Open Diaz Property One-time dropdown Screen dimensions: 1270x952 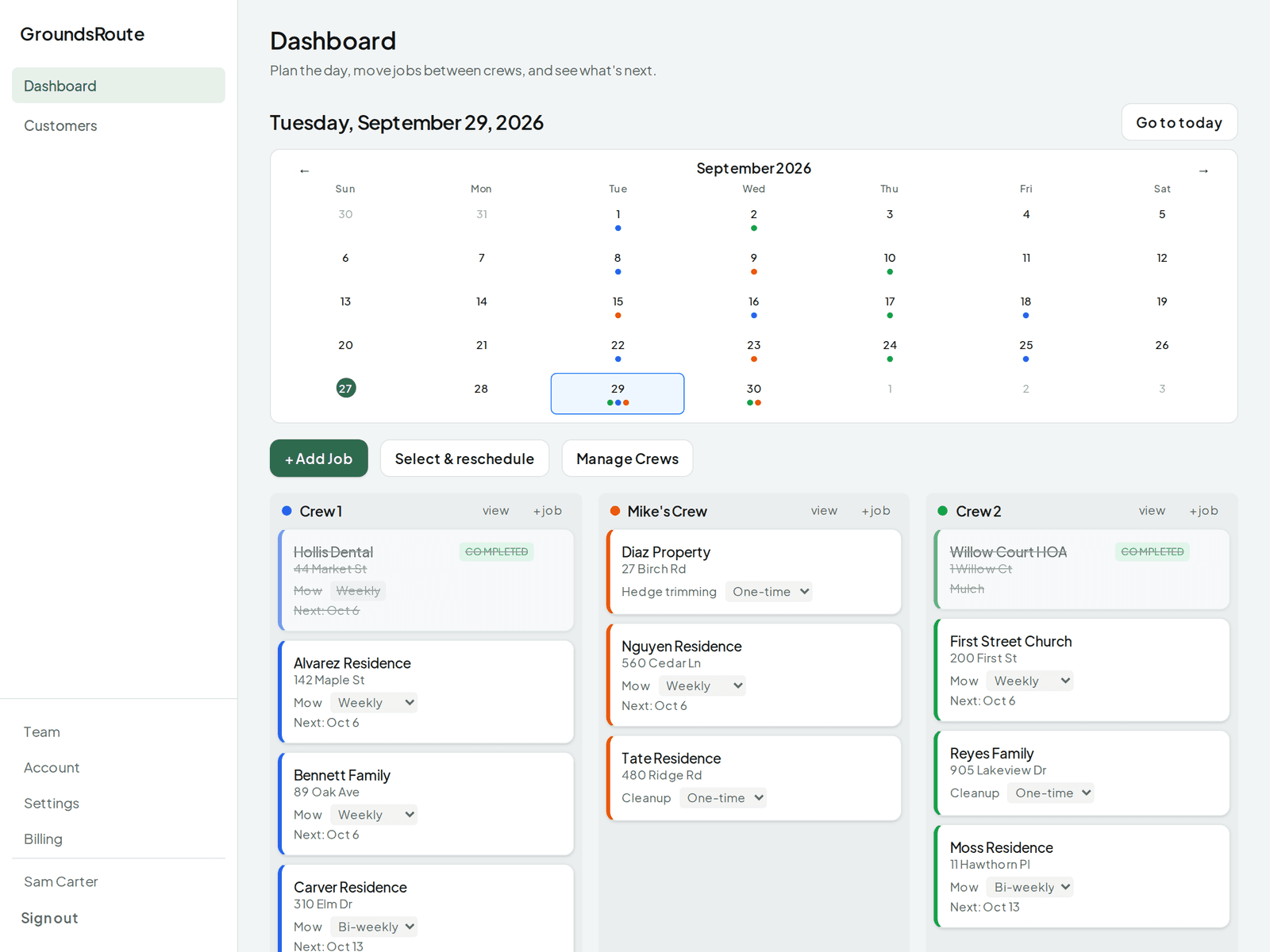768,592
